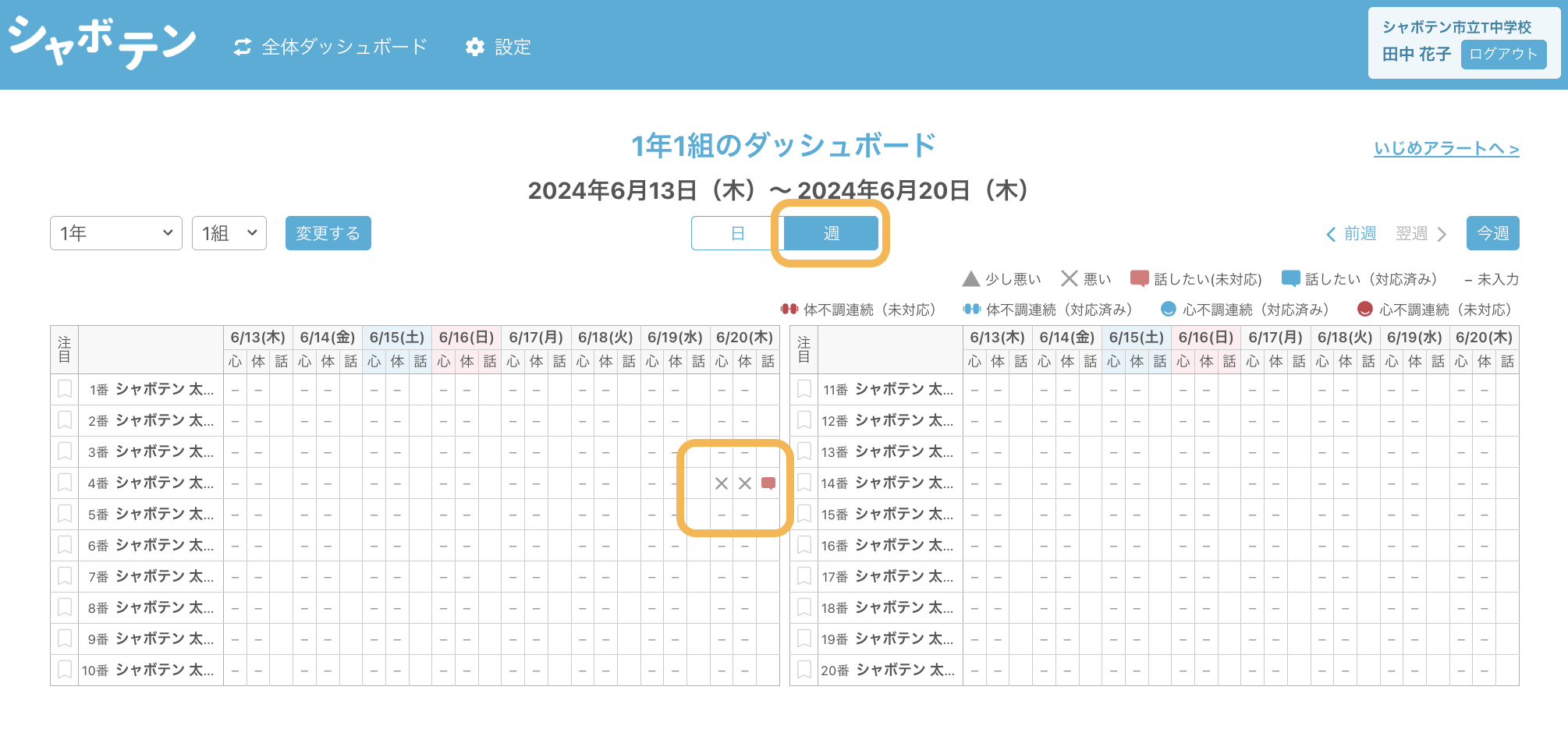1568x729 pixels.
Task: Toggle bookmark flag for 6番 student
Action: click(65, 545)
